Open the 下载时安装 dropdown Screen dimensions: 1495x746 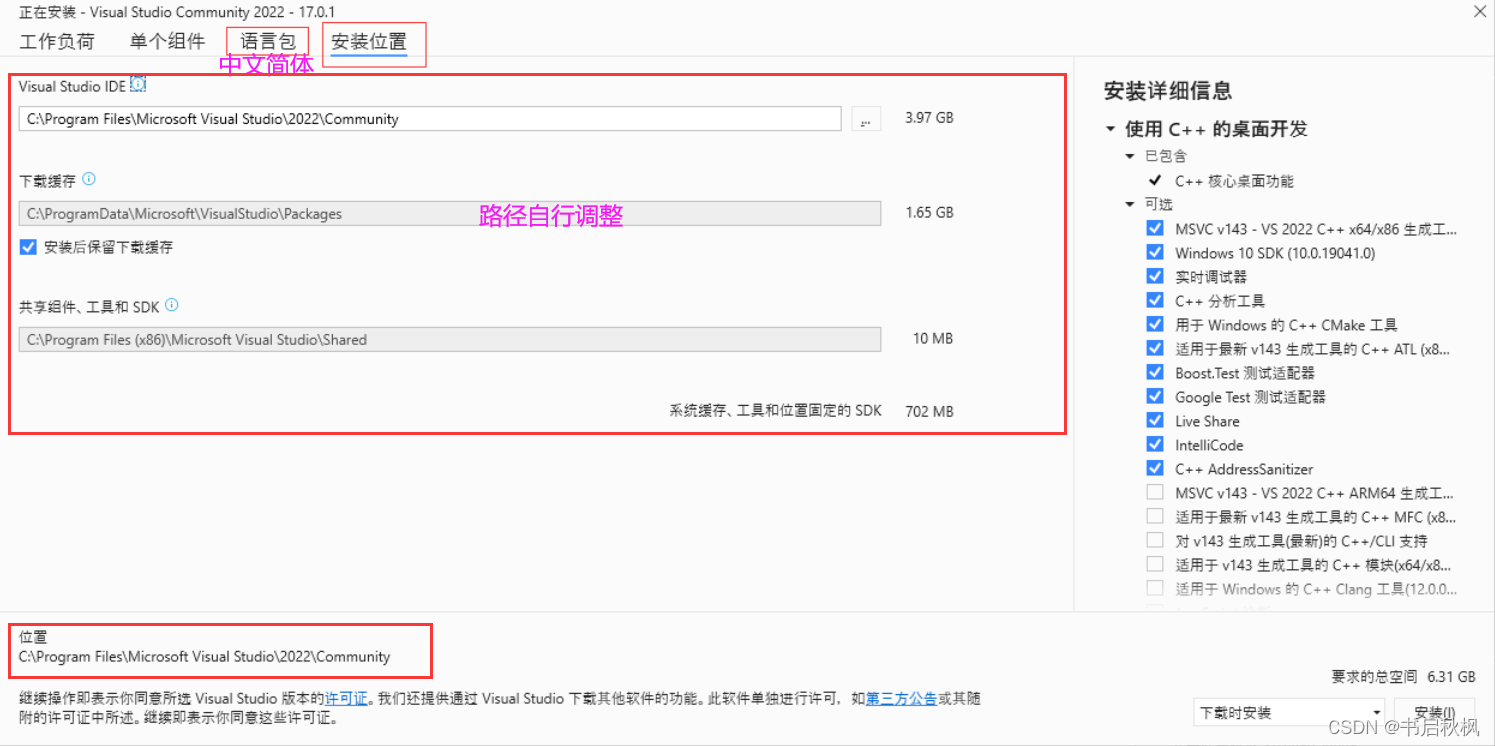pyautogui.click(x=1289, y=713)
